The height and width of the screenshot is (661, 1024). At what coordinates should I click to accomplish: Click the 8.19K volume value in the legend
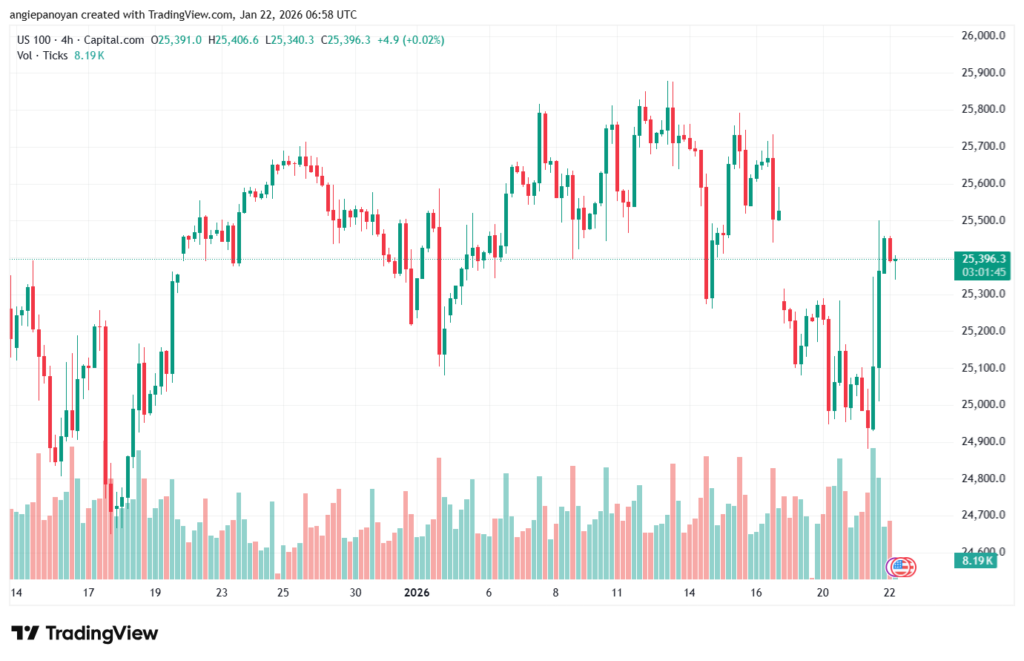tap(90, 55)
